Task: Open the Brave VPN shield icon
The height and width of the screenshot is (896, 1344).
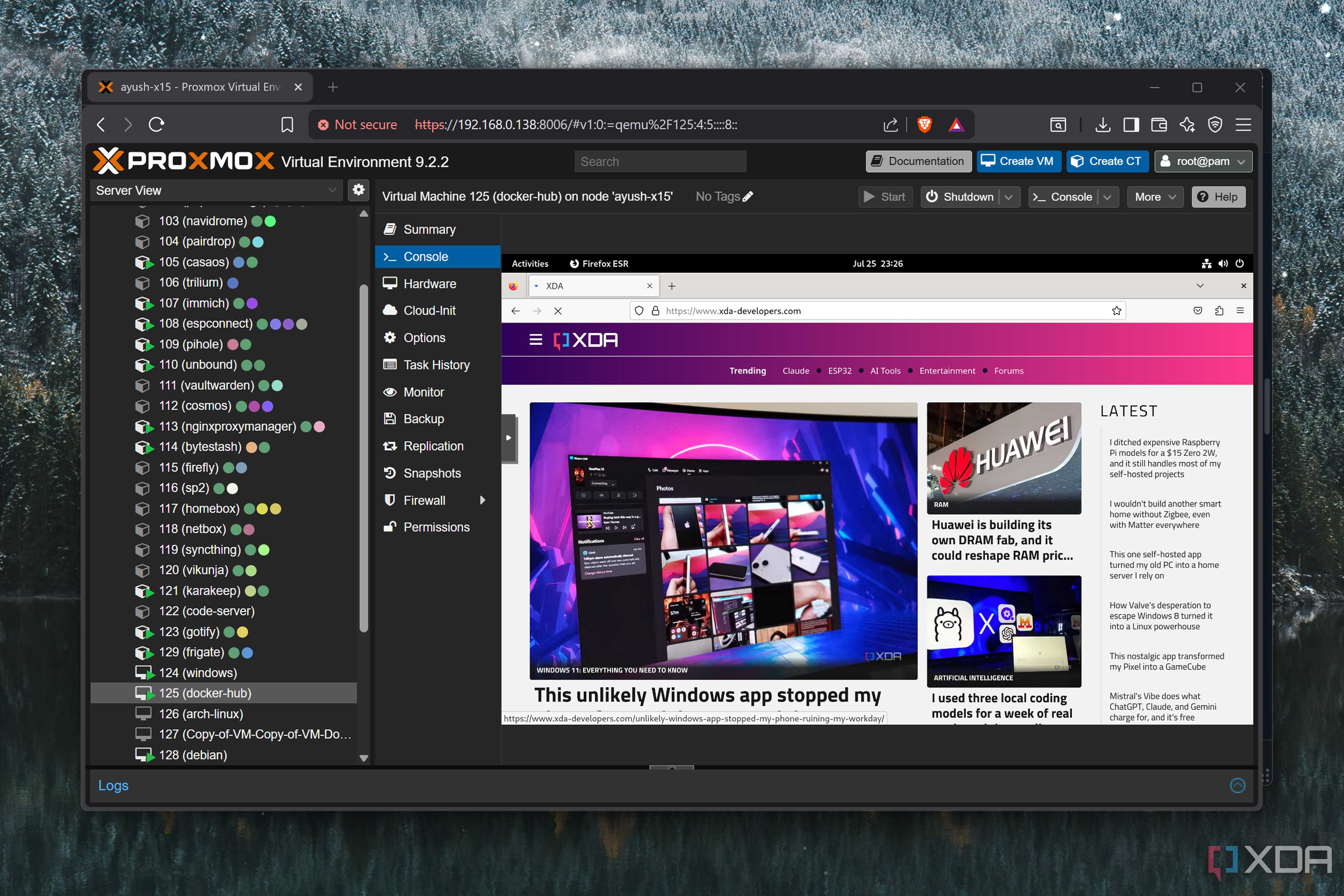Action: tap(1215, 124)
